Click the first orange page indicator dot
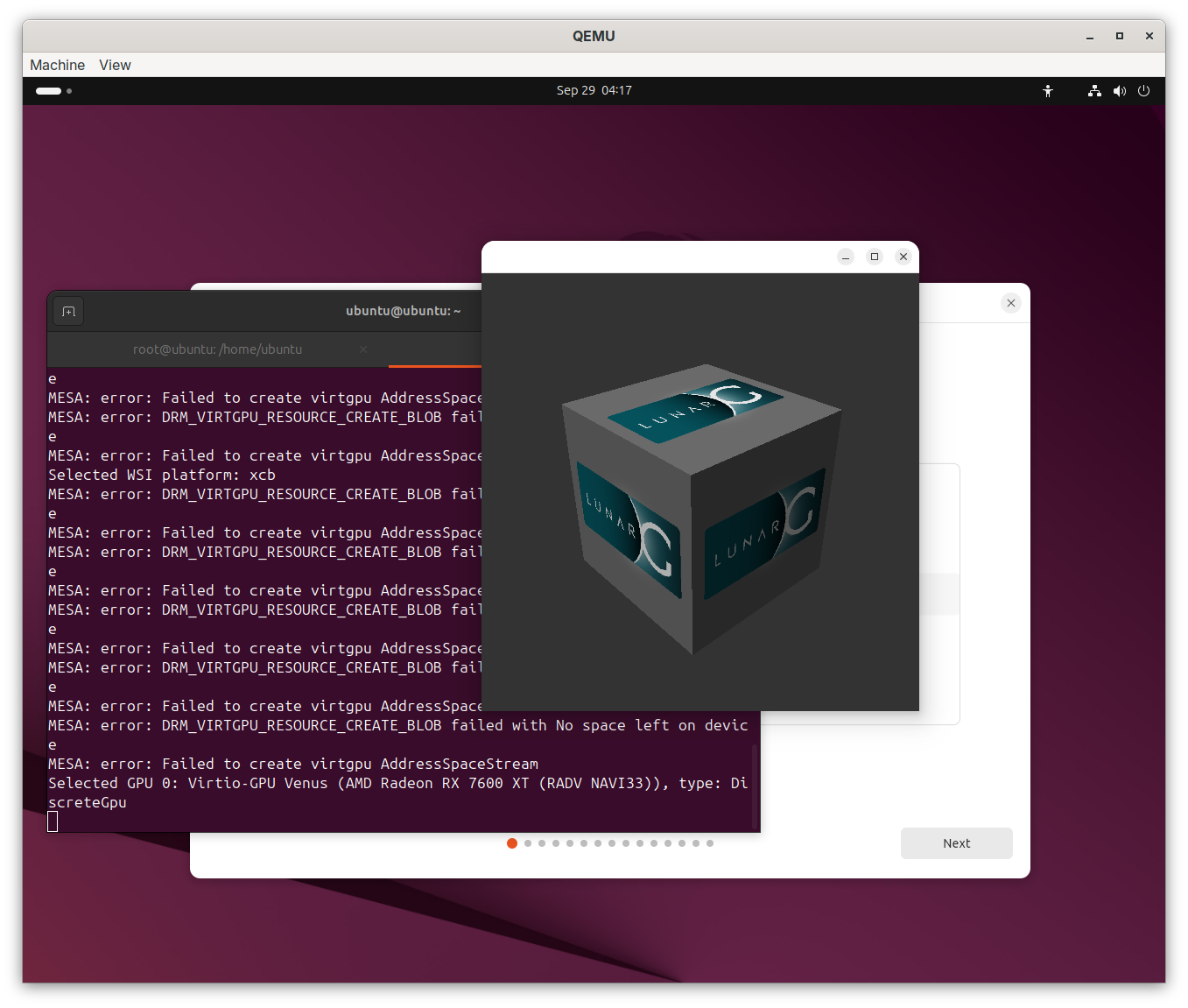 coord(512,843)
